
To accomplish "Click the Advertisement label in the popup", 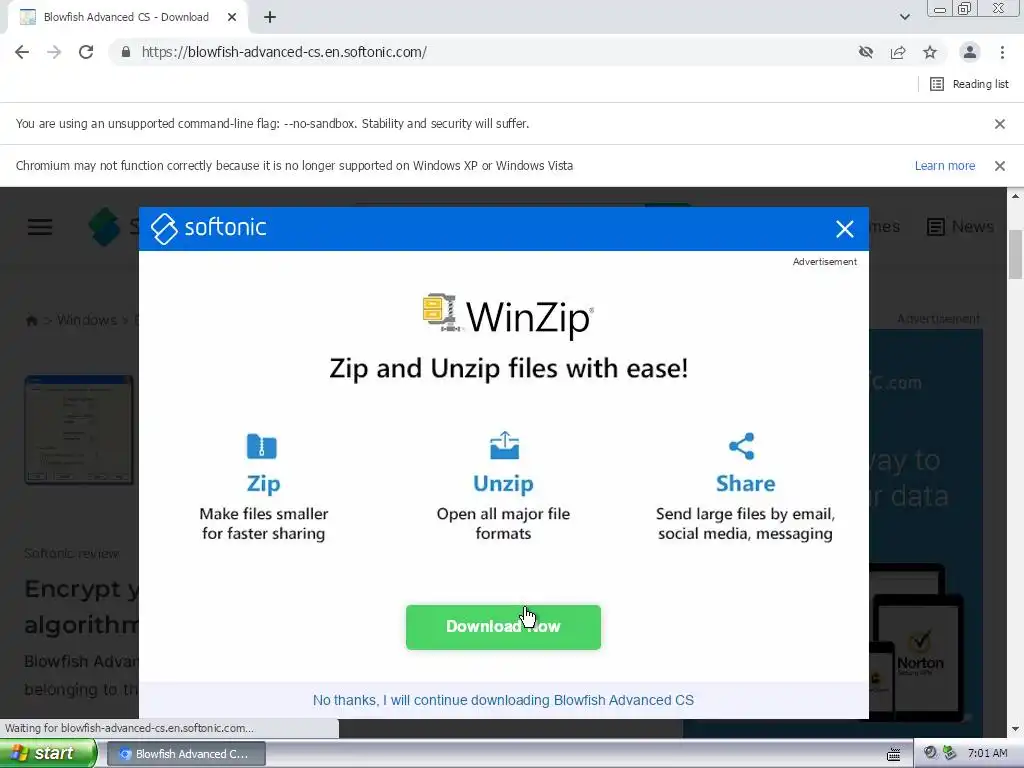I will 825,262.
